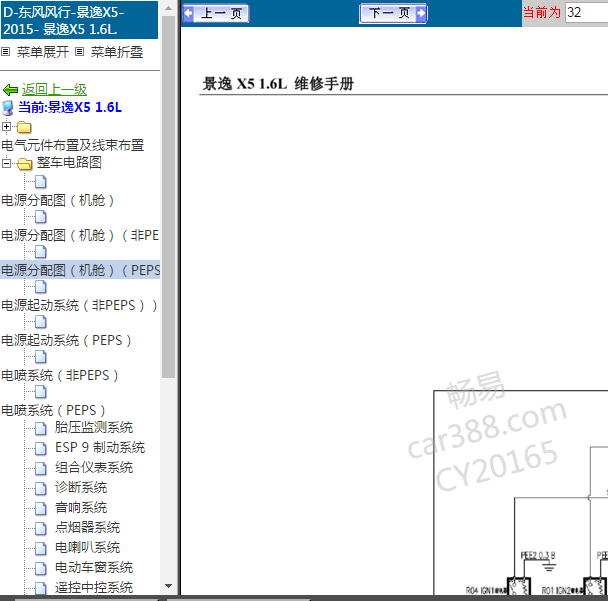The height and width of the screenshot is (601, 608).
Task: Open 遥控中控系统 page
Action: (x=94, y=587)
